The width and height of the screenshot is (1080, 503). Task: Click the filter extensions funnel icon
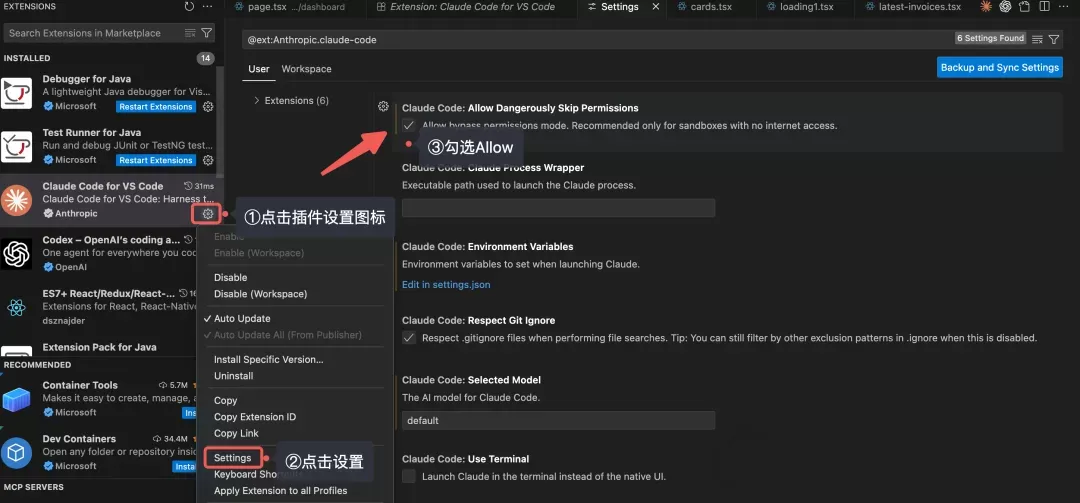(x=207, y=33)
